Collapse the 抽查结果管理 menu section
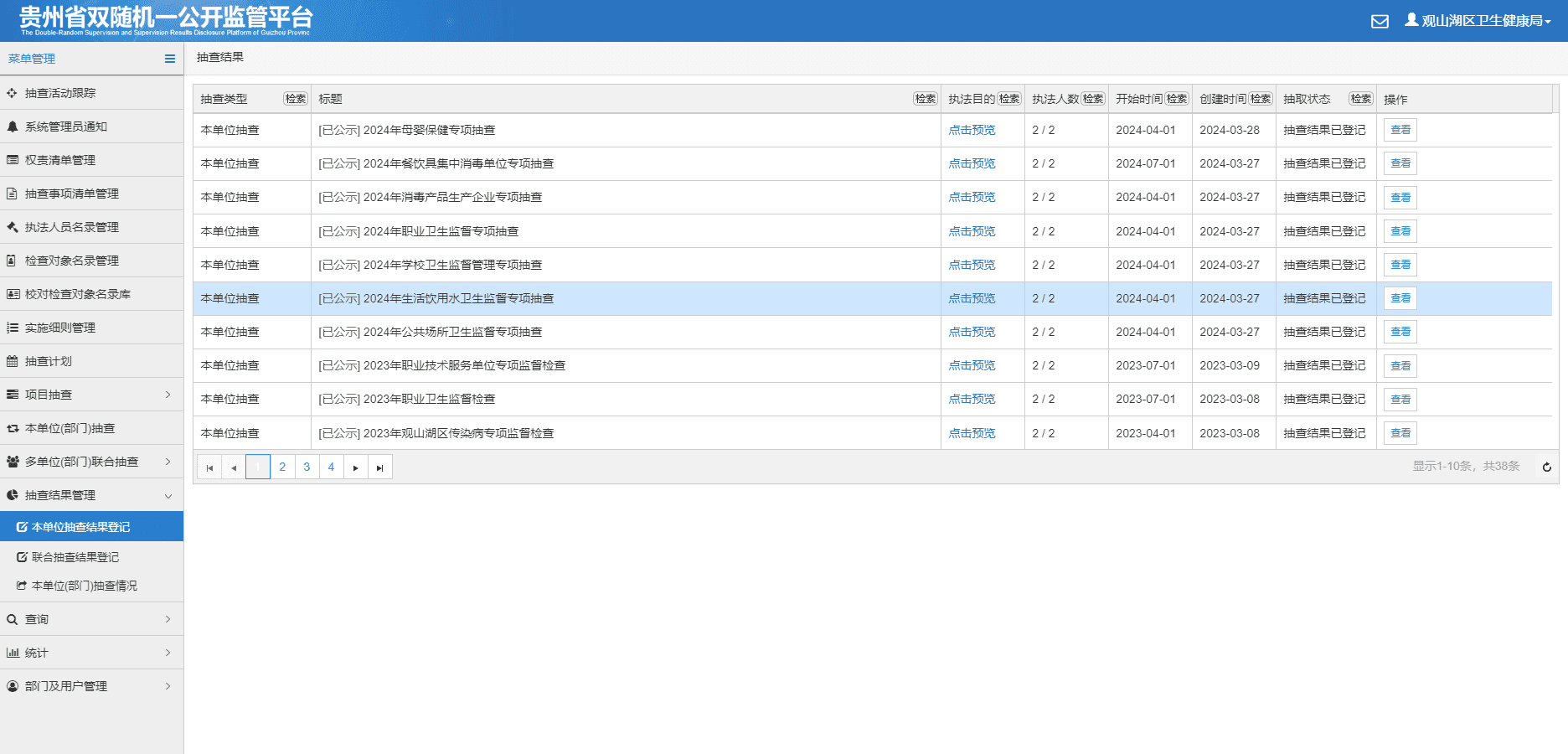The height and width of the screenshot is (754, 1568). 91,495
